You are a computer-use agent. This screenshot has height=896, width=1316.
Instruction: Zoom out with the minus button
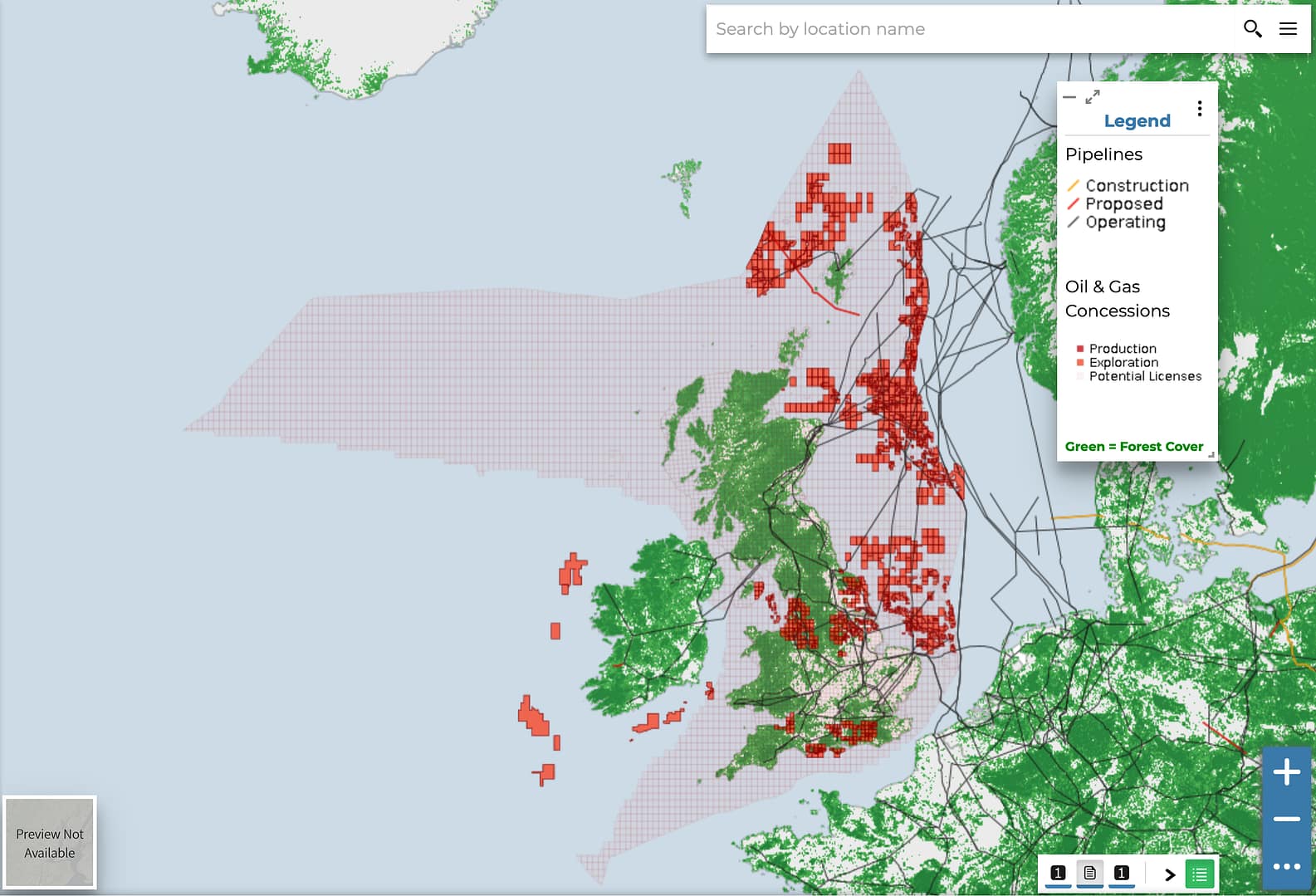[x=1286, y=819]
